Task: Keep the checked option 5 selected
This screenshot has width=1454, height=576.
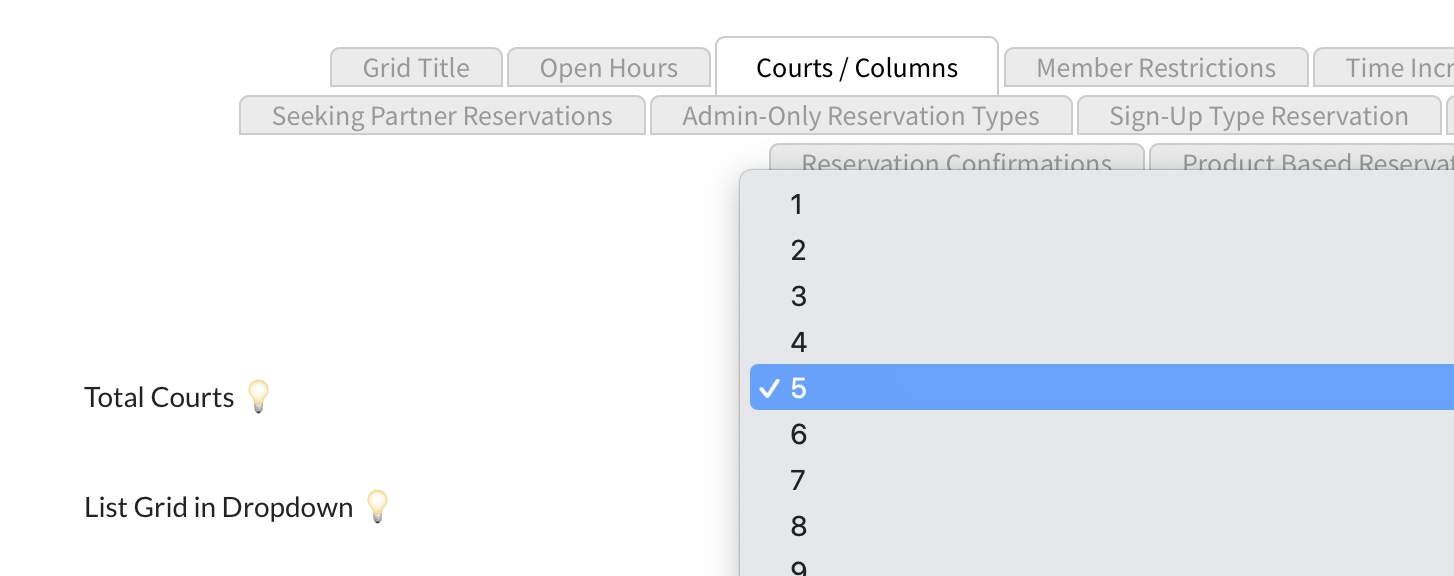Action: [797, 388]
